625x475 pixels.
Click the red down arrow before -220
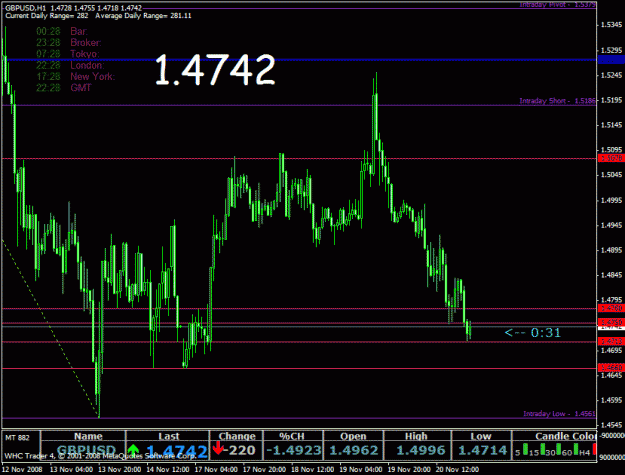(218, 448)
